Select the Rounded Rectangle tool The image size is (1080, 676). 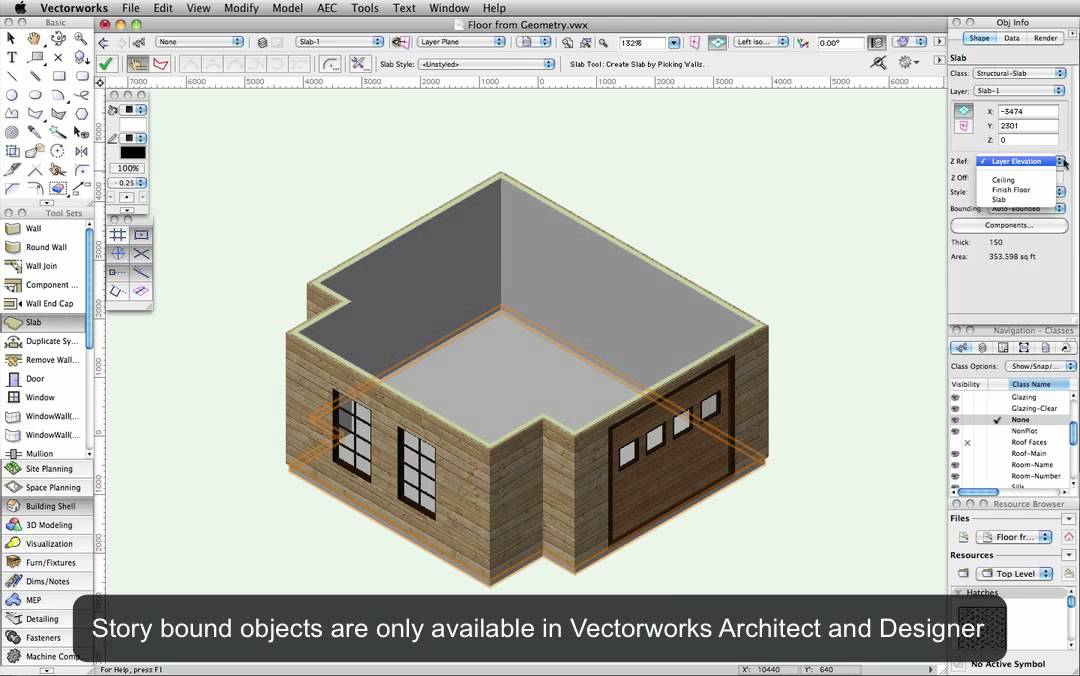(81, 76)
